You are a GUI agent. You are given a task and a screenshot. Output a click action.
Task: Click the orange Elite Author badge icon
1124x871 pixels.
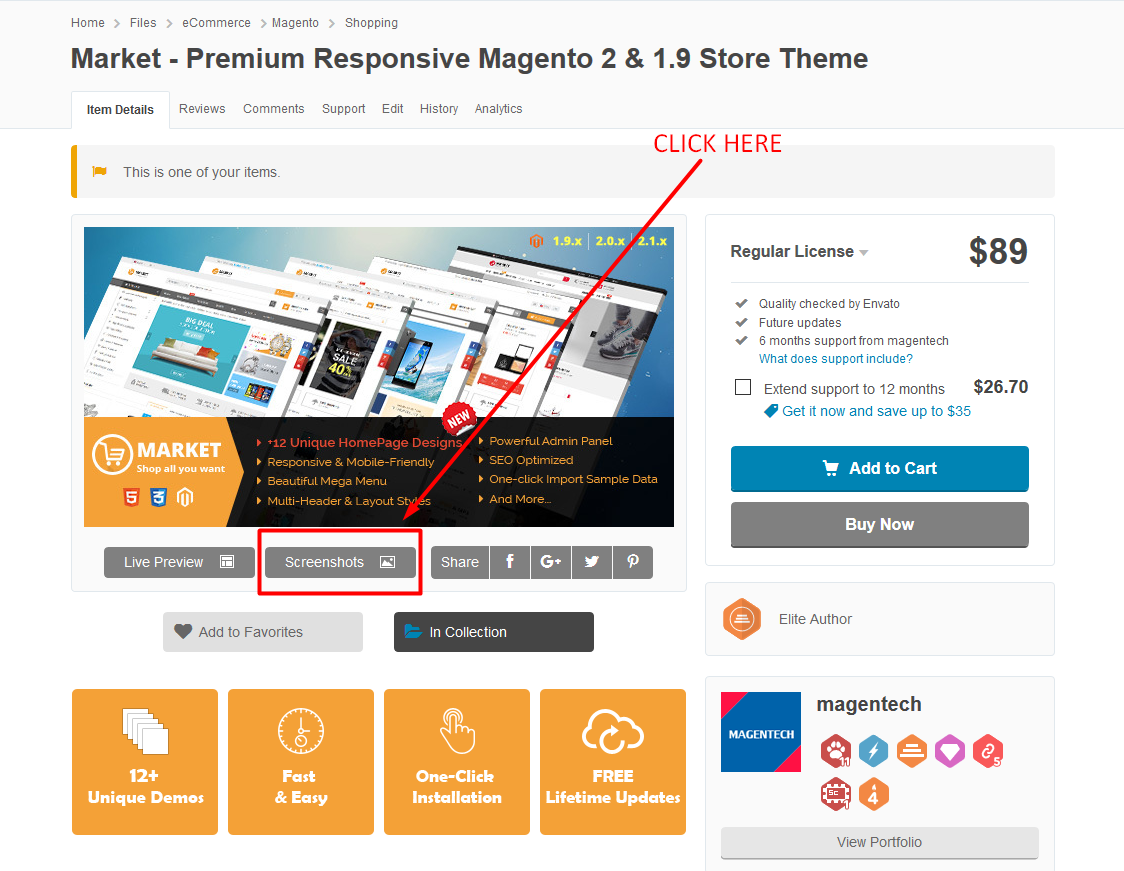[742, 619]
